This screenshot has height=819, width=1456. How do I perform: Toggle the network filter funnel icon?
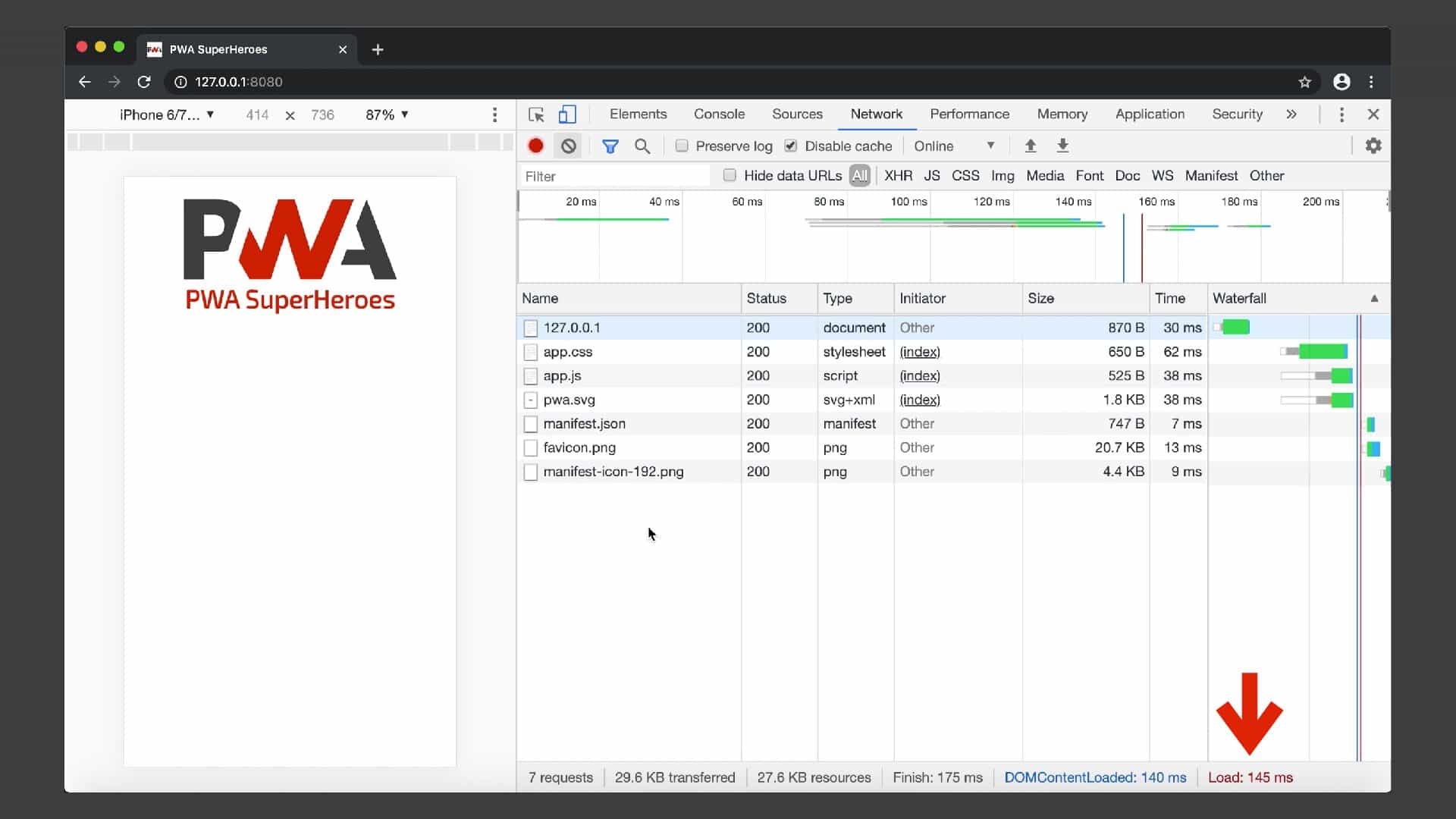point(610,146)
